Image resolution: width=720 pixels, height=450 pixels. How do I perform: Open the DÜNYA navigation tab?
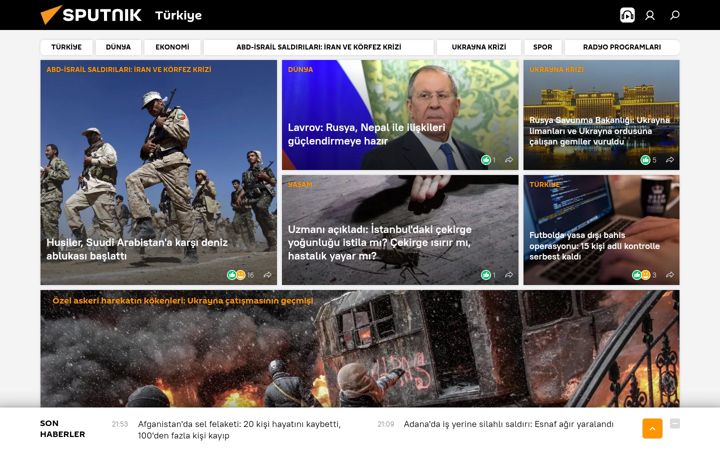(x=118, y=47)
